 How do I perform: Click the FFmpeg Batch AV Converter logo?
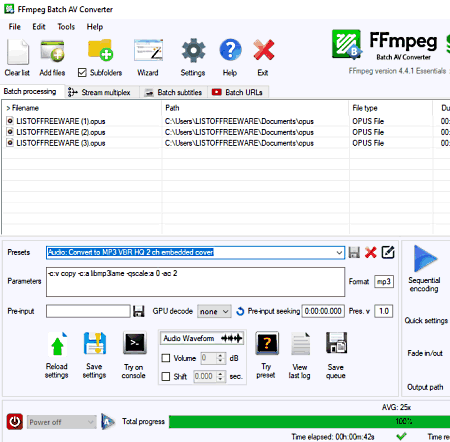pos(346,44)
